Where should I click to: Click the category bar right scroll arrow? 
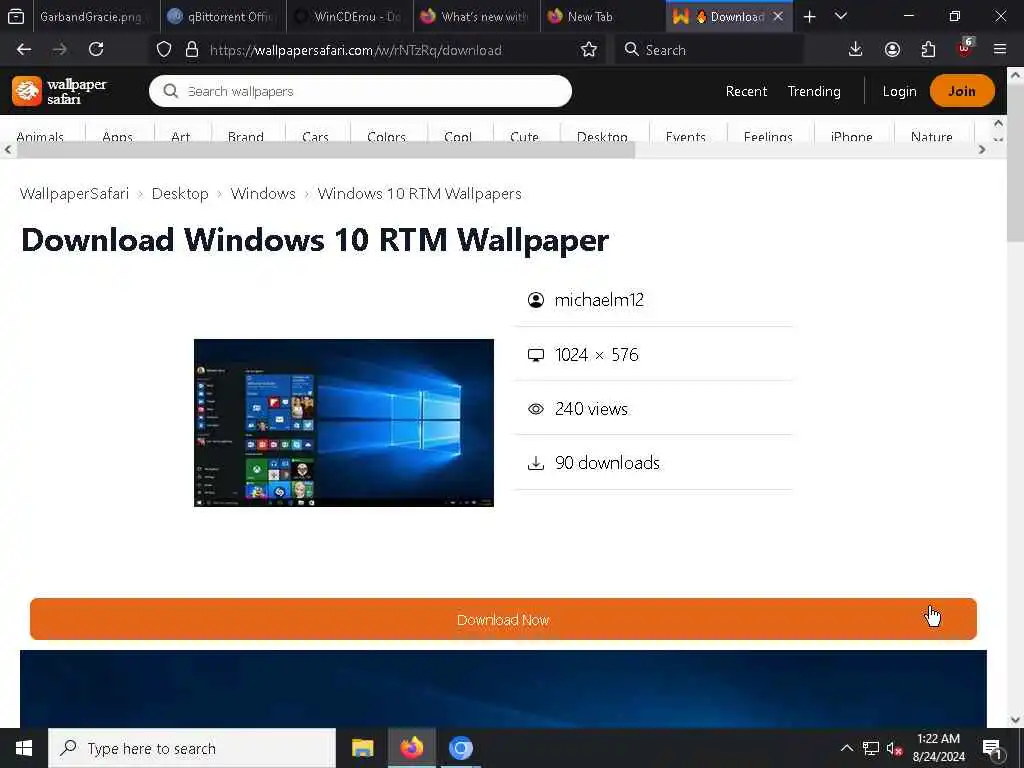(x=982, y=150)
